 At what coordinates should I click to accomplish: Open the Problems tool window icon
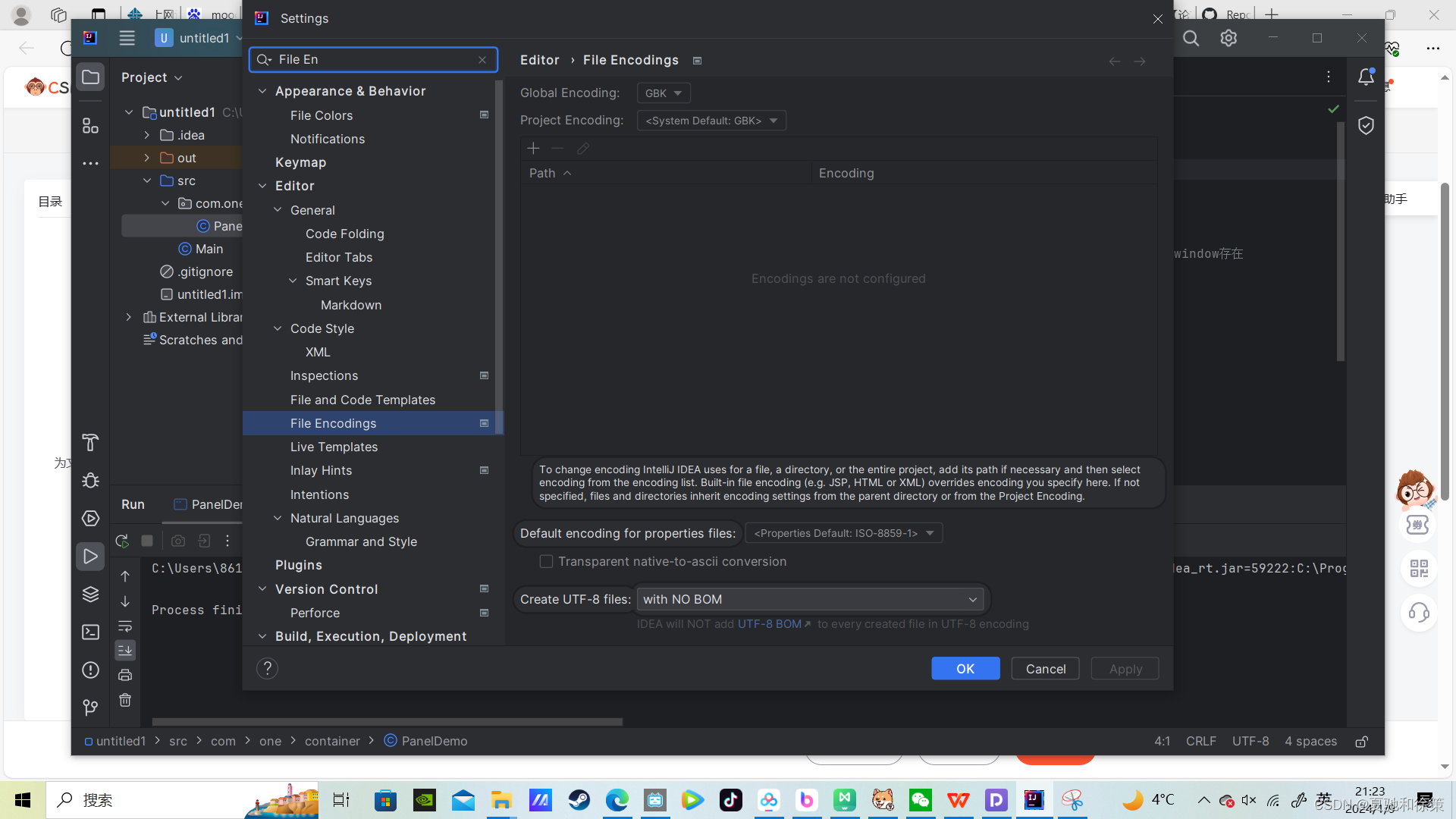[90, 670]
